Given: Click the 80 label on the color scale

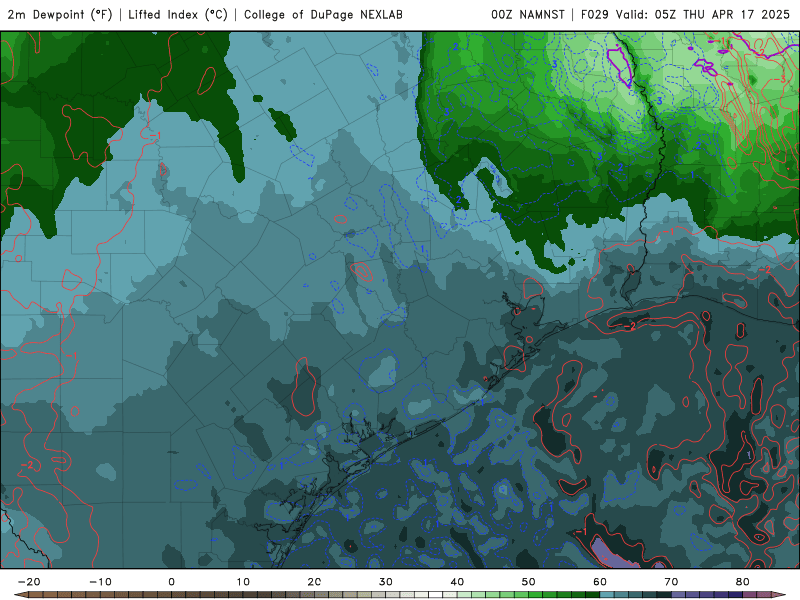Looking at the screenshot, I should 743,582.
